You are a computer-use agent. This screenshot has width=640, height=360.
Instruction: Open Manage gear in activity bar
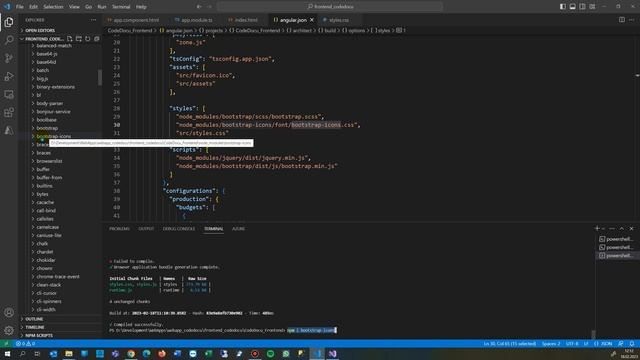[x=9, y=330]
